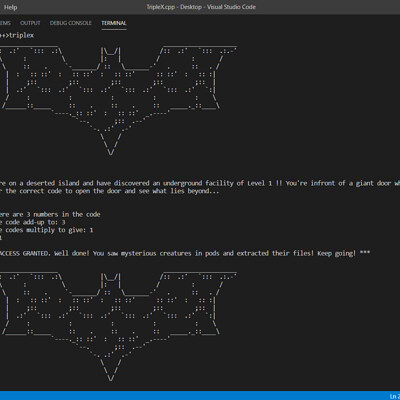The image size is (400, 400).
Task: Click the ACCESS GRANTED message line
Action: click(x=185, y=253)
